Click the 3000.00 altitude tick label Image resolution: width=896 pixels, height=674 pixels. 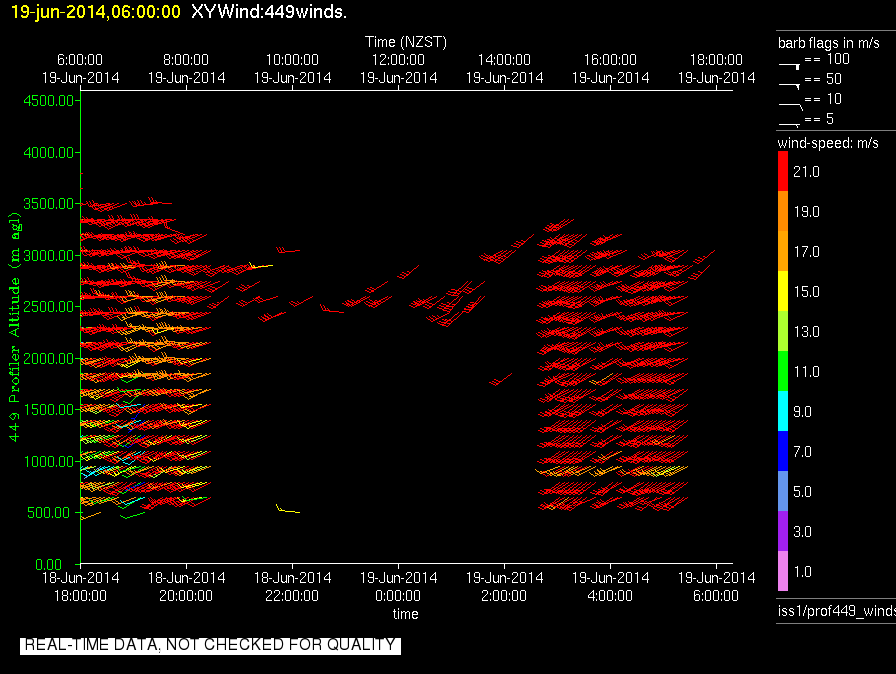(x=49, y=255)
